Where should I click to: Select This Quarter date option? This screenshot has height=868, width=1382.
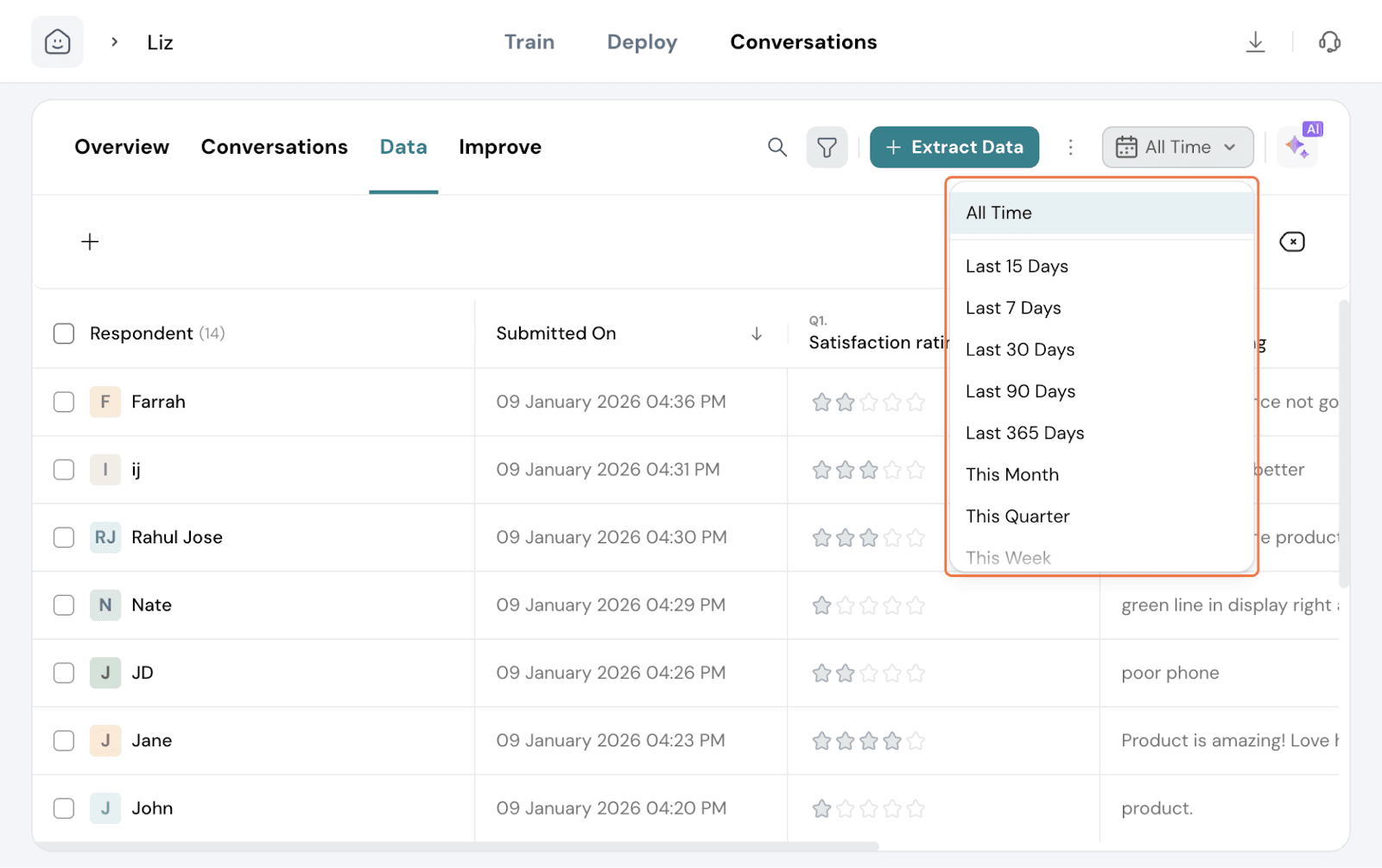(x=1017, y=516)
